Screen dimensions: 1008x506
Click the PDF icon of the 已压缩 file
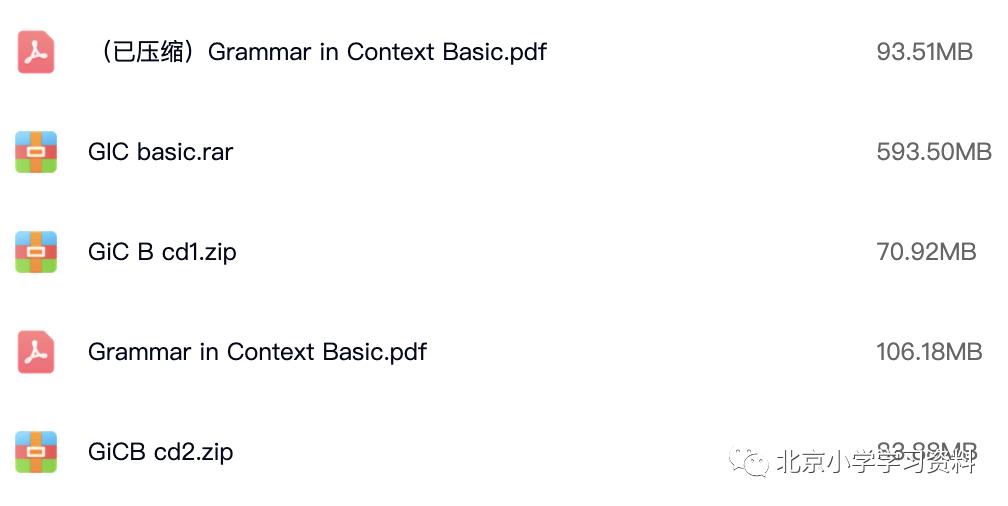coord(36,52)
